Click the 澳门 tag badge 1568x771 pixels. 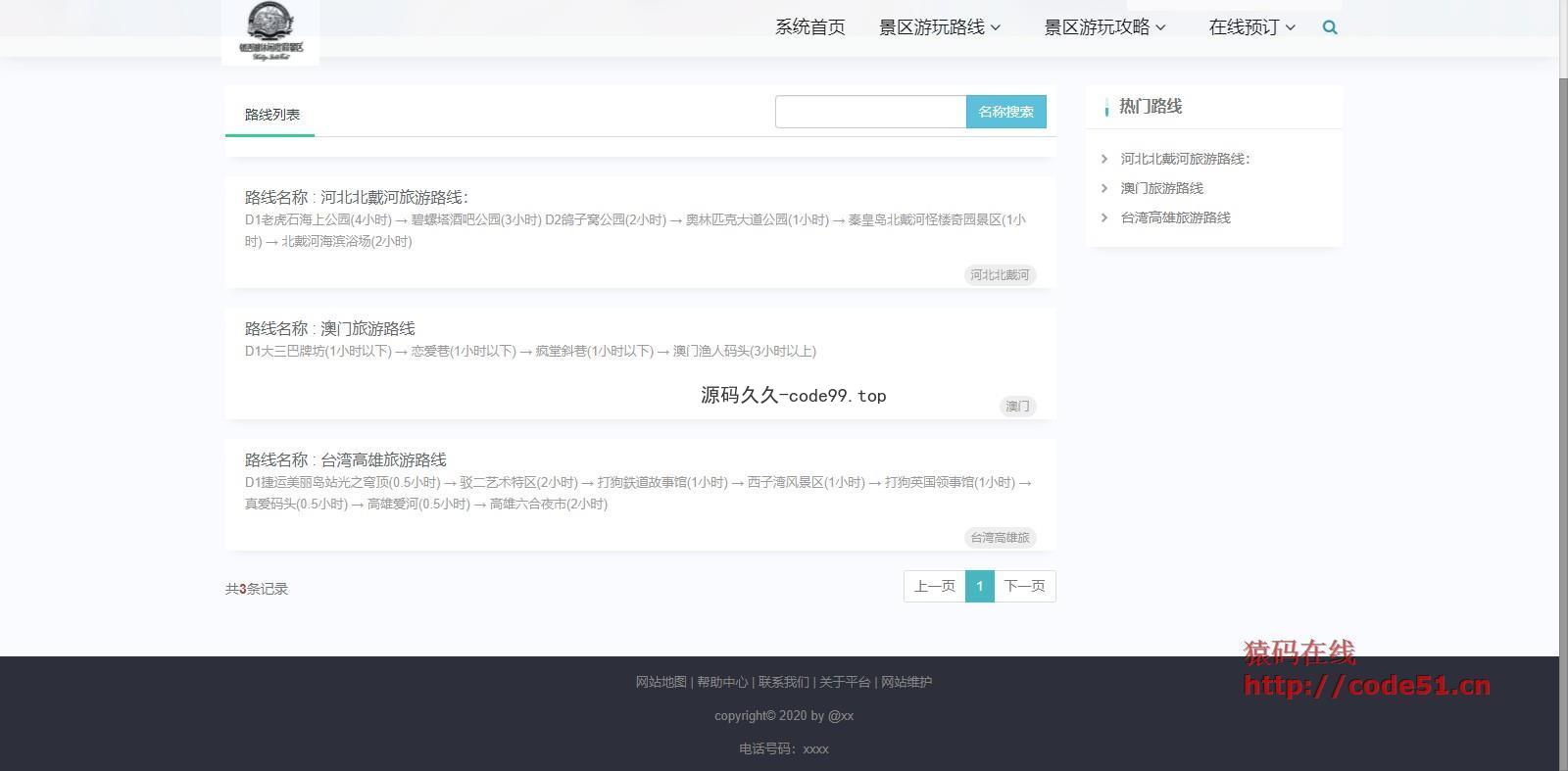1017,407
